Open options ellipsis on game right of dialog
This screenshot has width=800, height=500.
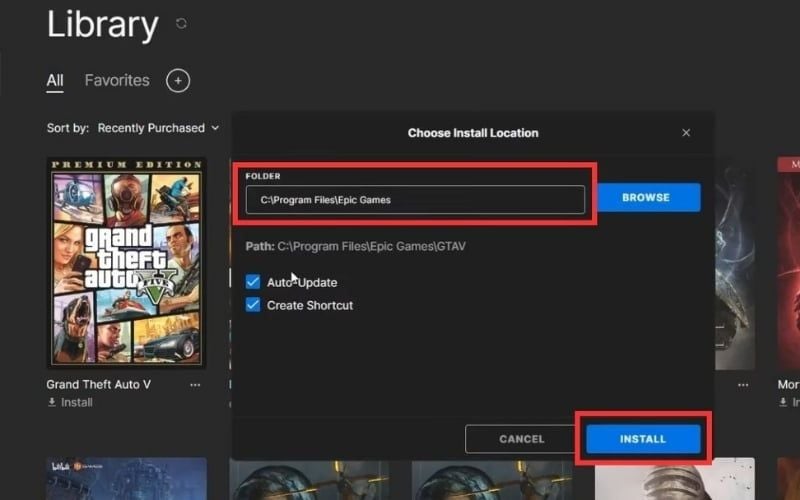[x=743, y=385]
